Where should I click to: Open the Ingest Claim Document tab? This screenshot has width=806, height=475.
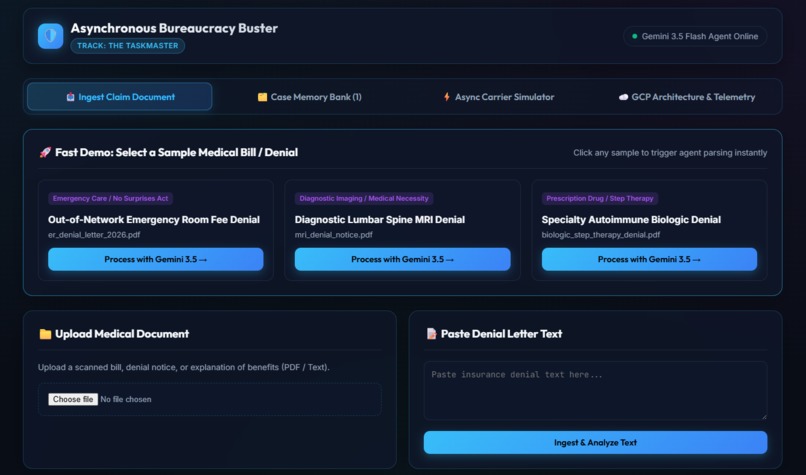pos(119,97)
